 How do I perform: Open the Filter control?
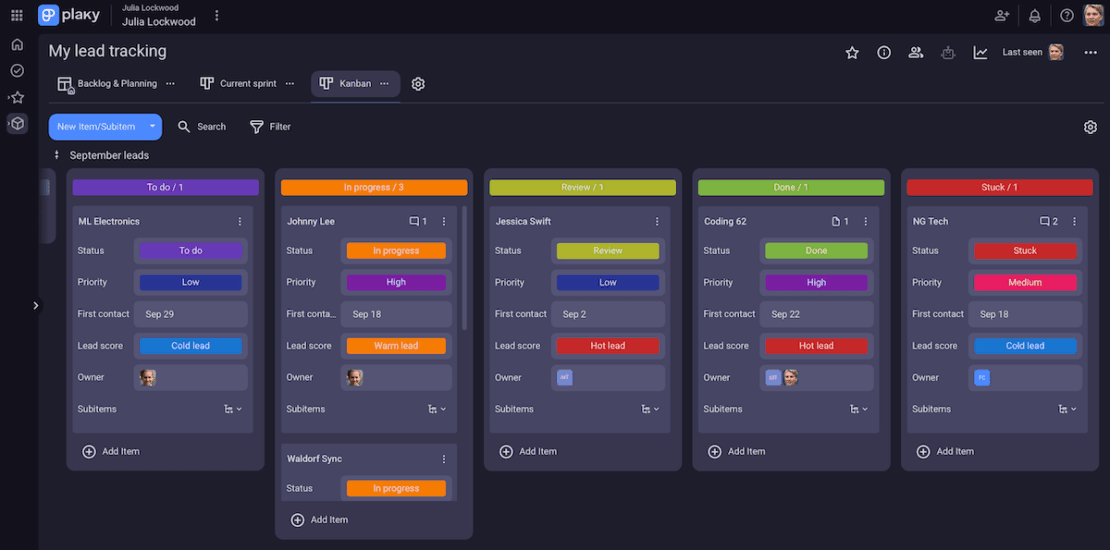[x=270, y=127]
